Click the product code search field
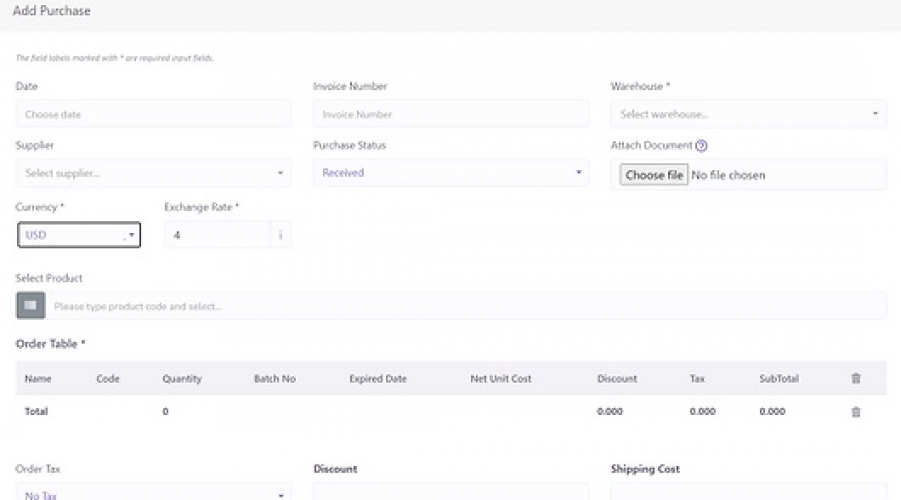Screen dimensions: 901x500 click(x=466, y=306)
